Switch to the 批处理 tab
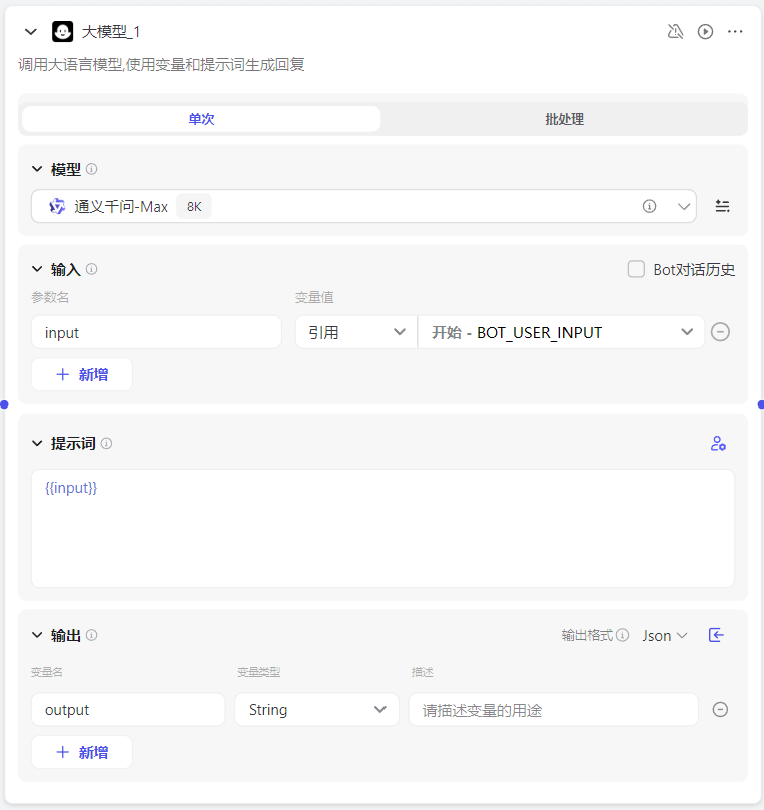Viewport: 764px width, 810px height. [x=564, y=119]
